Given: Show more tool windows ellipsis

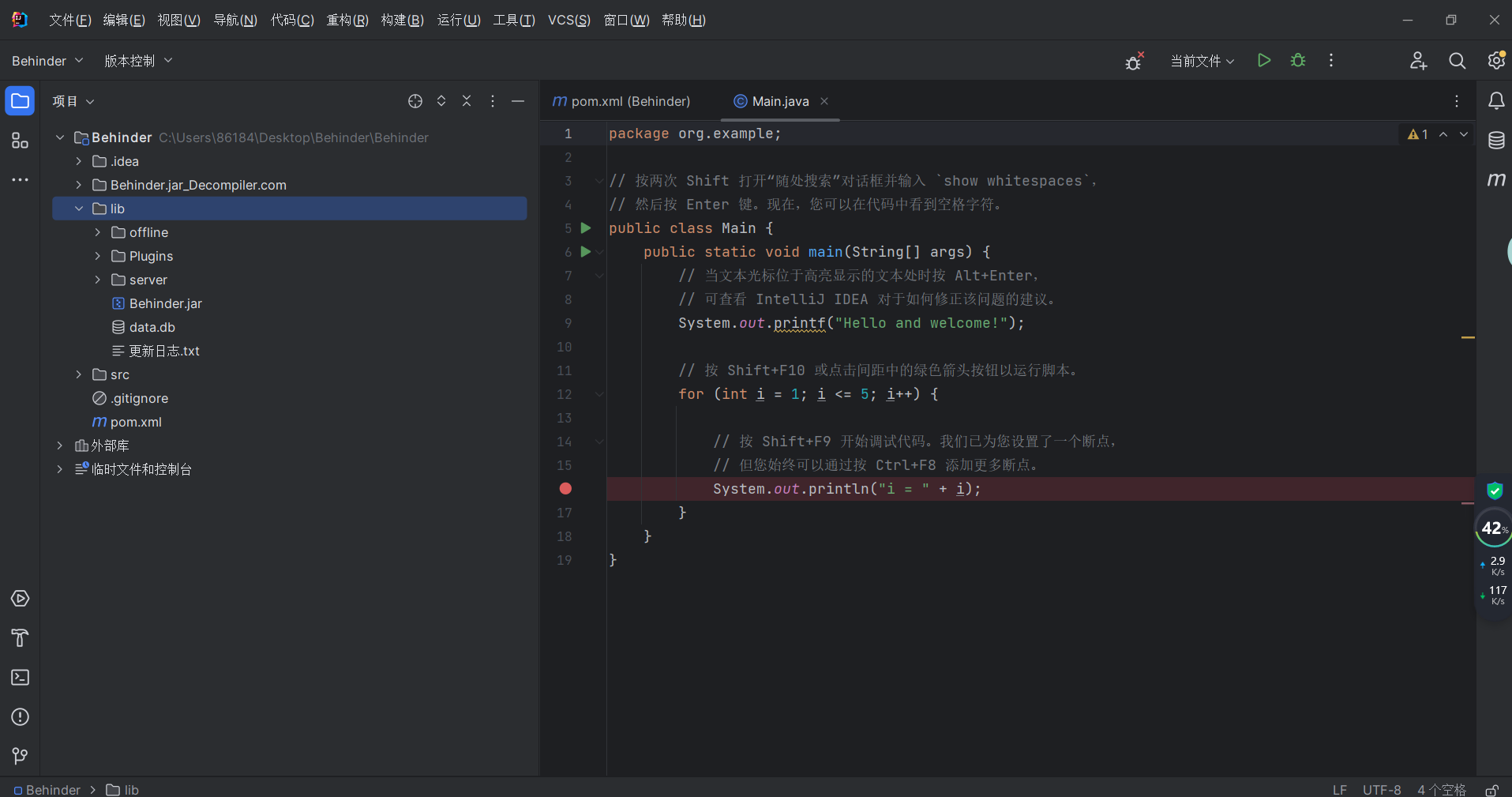Looking at the screenshot, I should (x=20, y=180).
